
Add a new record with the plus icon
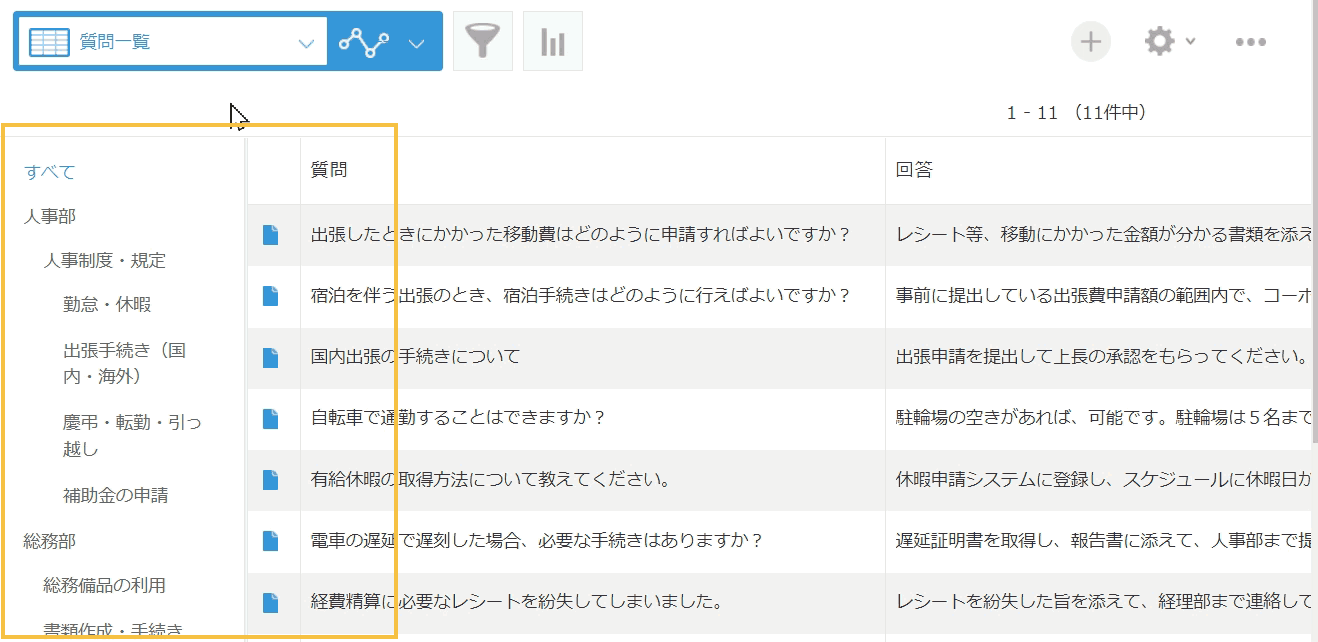(1090, 41)
